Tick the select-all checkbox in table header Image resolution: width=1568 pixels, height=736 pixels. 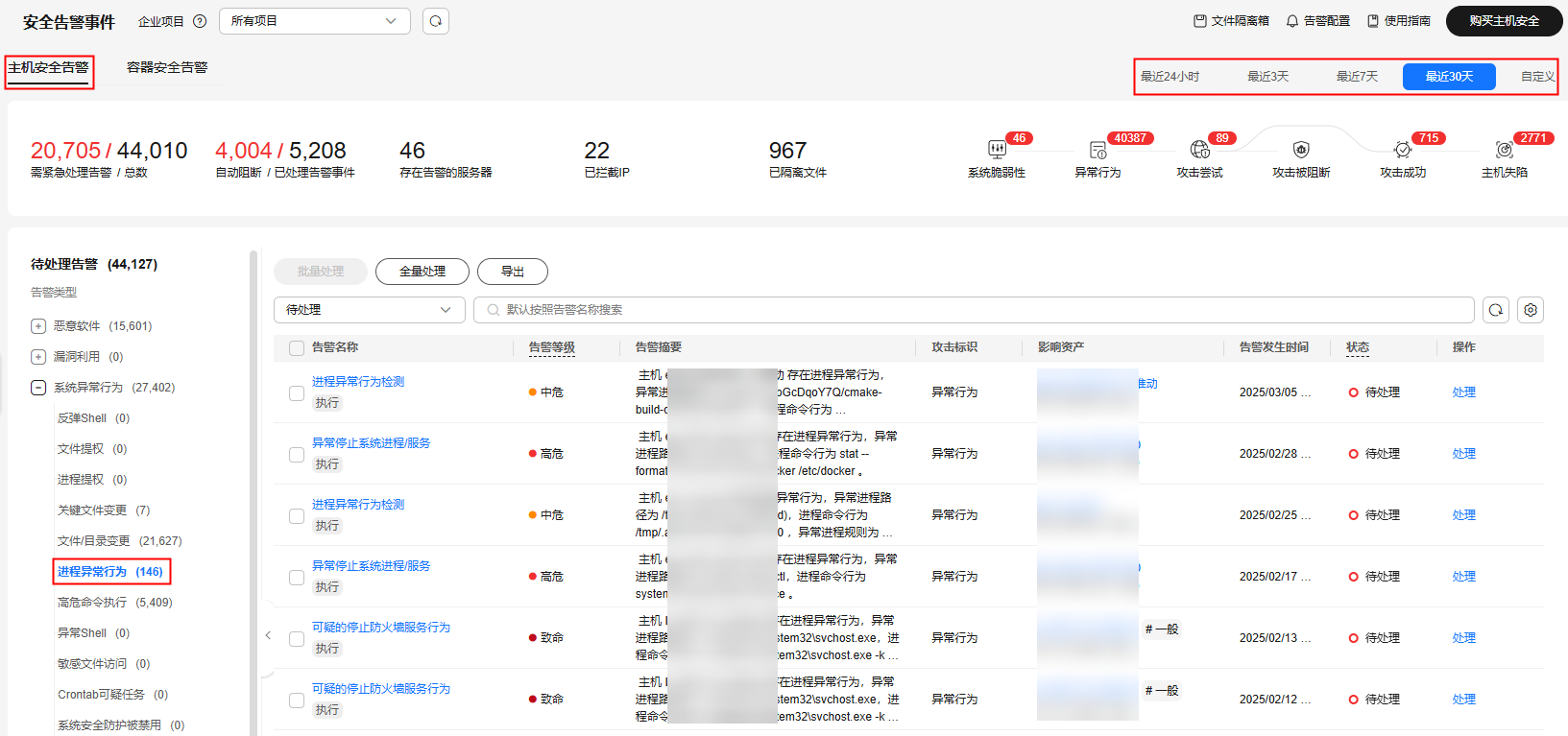(x=297, y=348)
